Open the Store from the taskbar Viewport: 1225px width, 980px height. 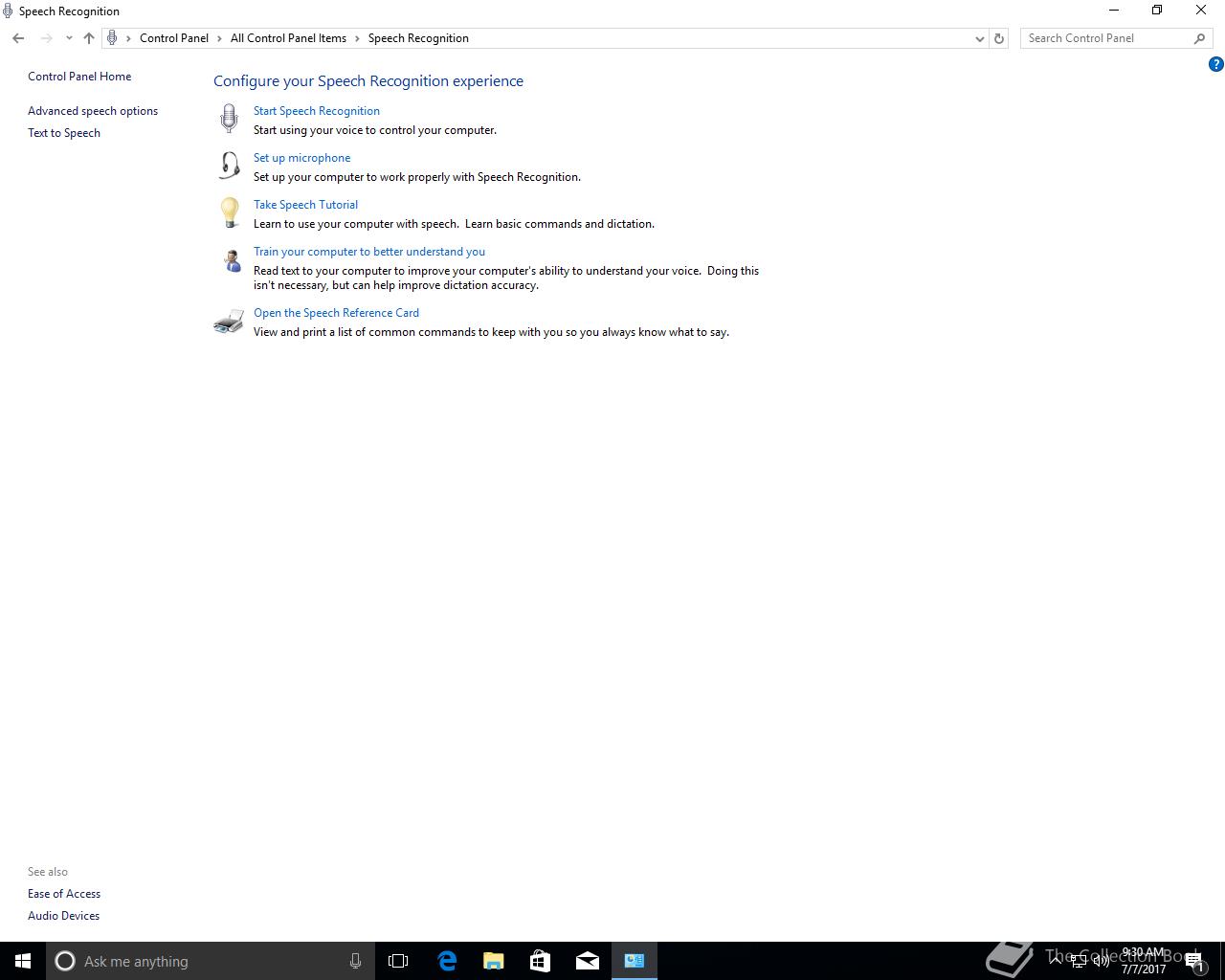(x=541, y=961)
